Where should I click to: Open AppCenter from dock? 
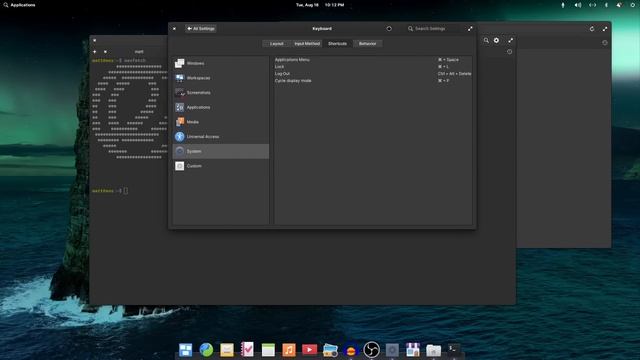[x=413, y=350]
